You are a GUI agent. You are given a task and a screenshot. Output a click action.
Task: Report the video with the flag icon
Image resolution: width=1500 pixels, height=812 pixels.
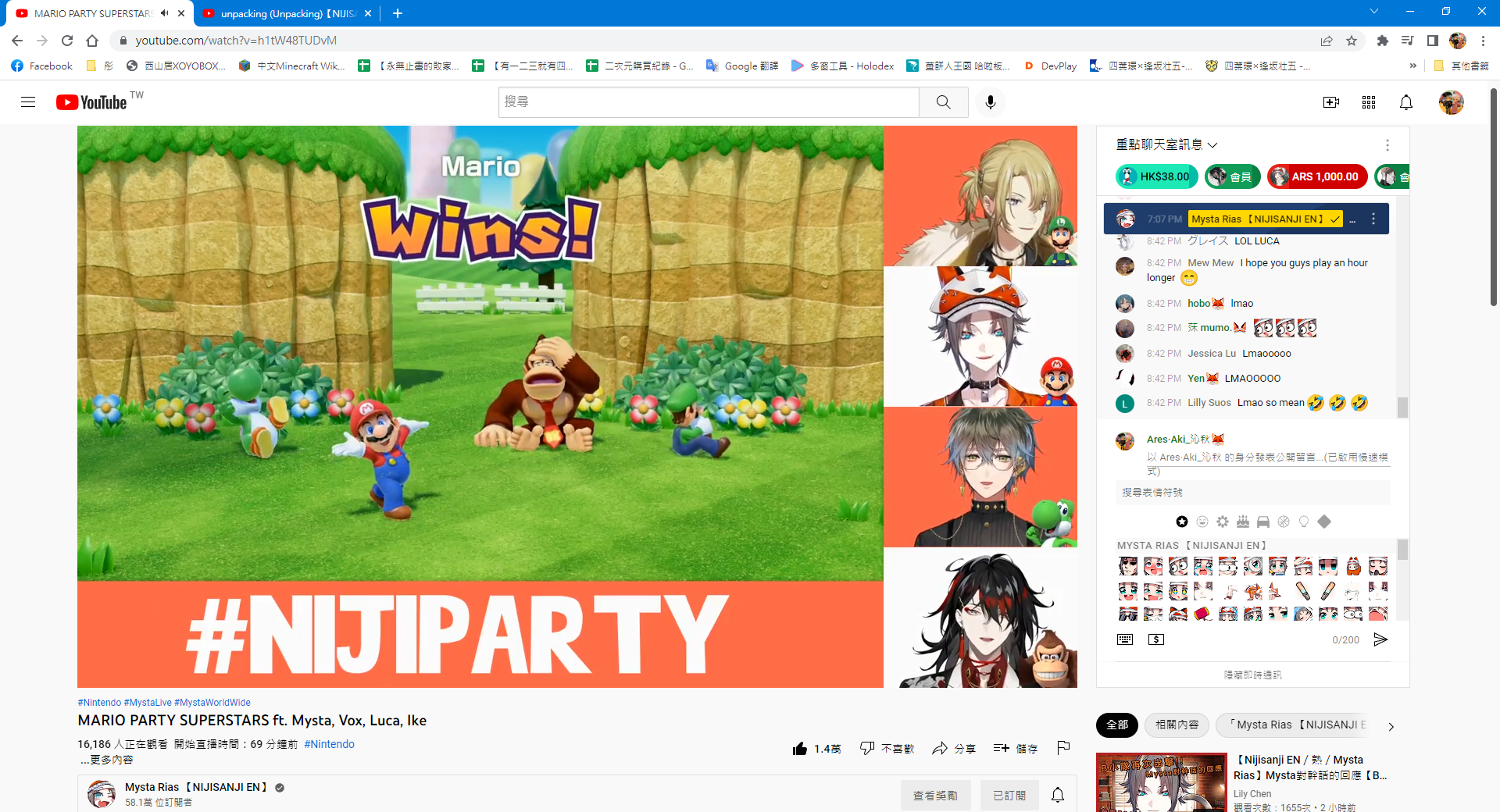(x=1063, y=748)
